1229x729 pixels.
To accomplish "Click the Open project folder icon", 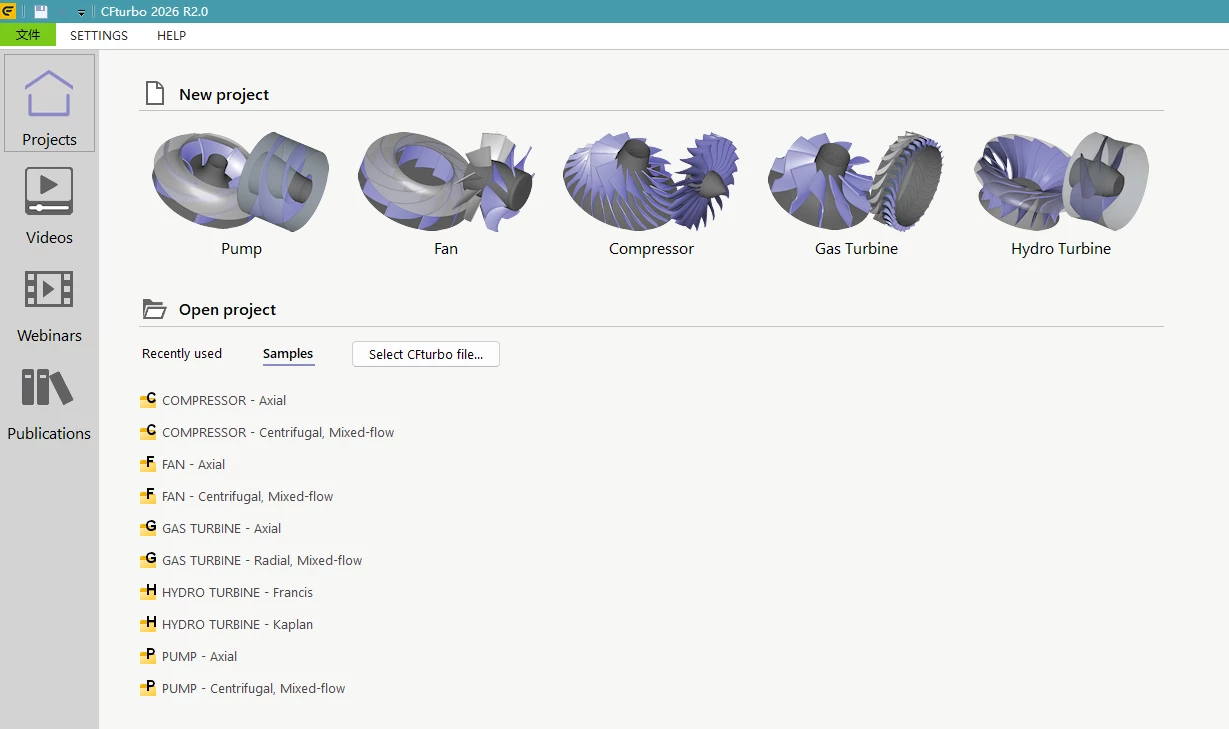I will tap(154, 309).
